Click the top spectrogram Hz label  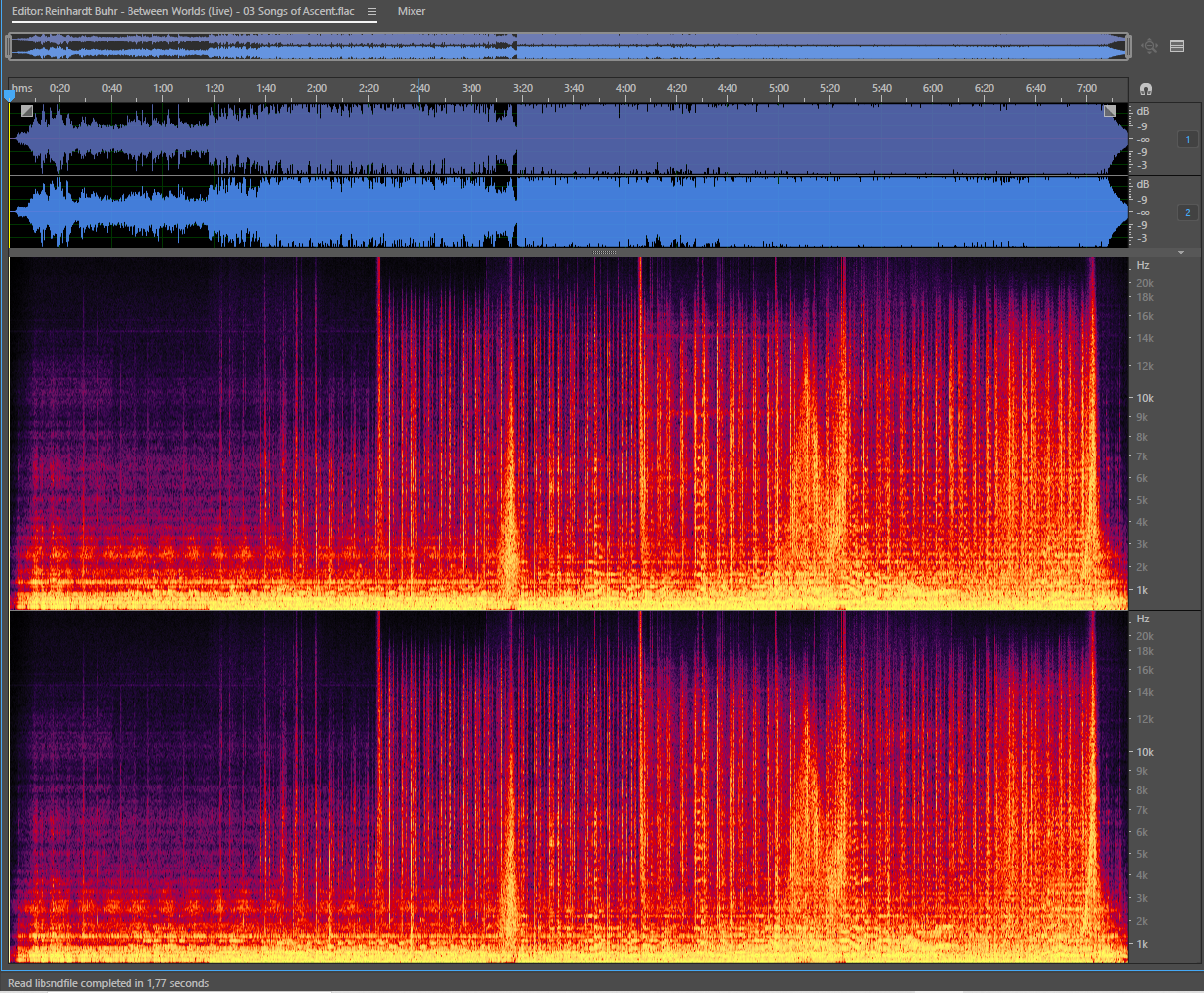click(x=1143, y=265)
